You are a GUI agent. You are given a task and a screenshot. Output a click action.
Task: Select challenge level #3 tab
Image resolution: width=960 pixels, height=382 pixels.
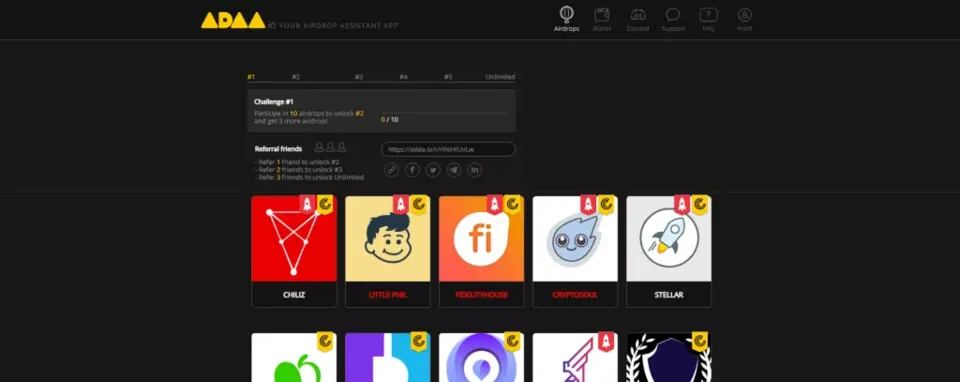point(359,77)
